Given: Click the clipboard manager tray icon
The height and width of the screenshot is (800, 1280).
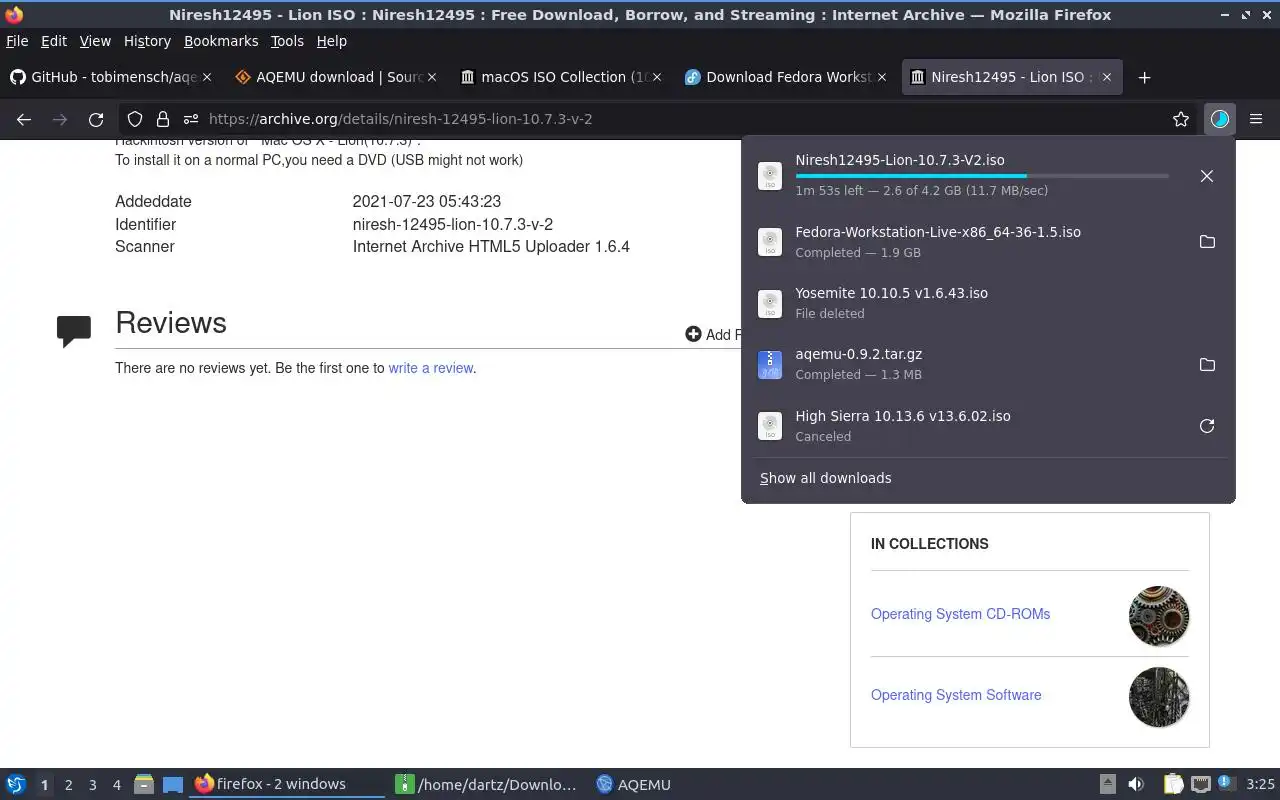Looking at the screenshot, I should [1173, 785].
